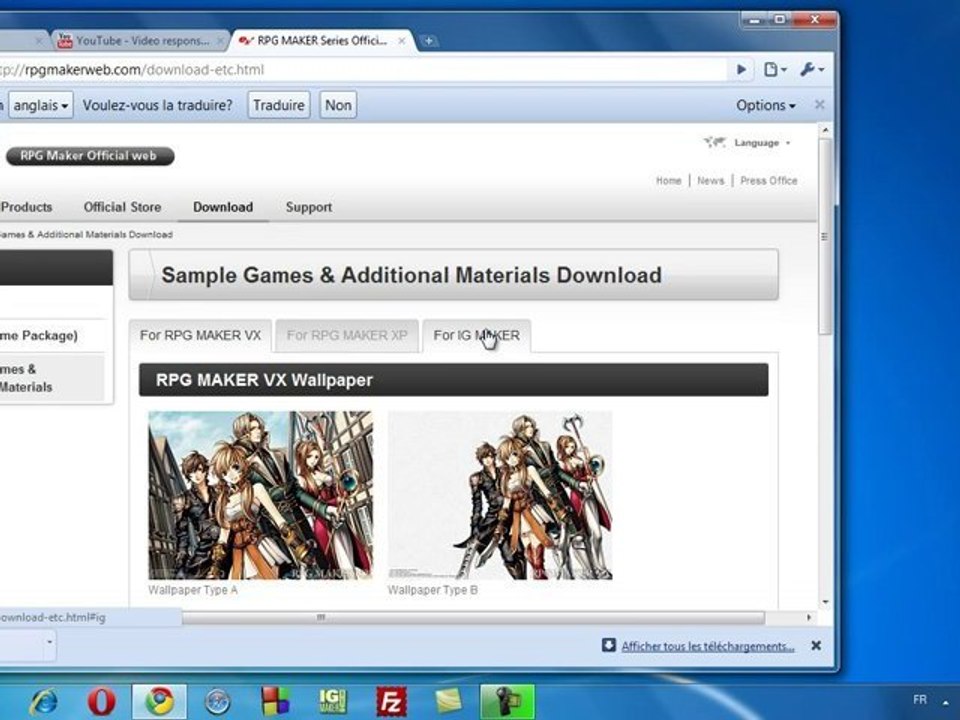Open the Press Office link
This screenshot has width=960, height=720.
pos(768,181)
